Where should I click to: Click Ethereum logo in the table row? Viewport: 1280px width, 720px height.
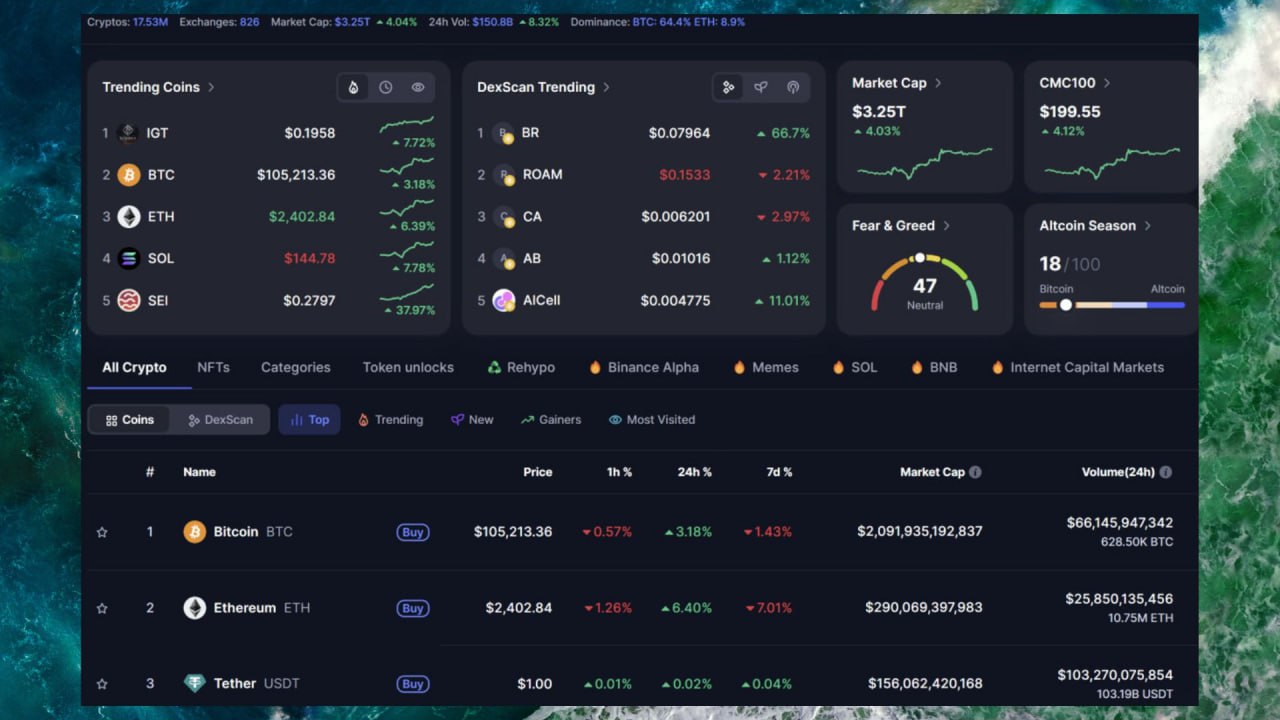pos(194,608)
